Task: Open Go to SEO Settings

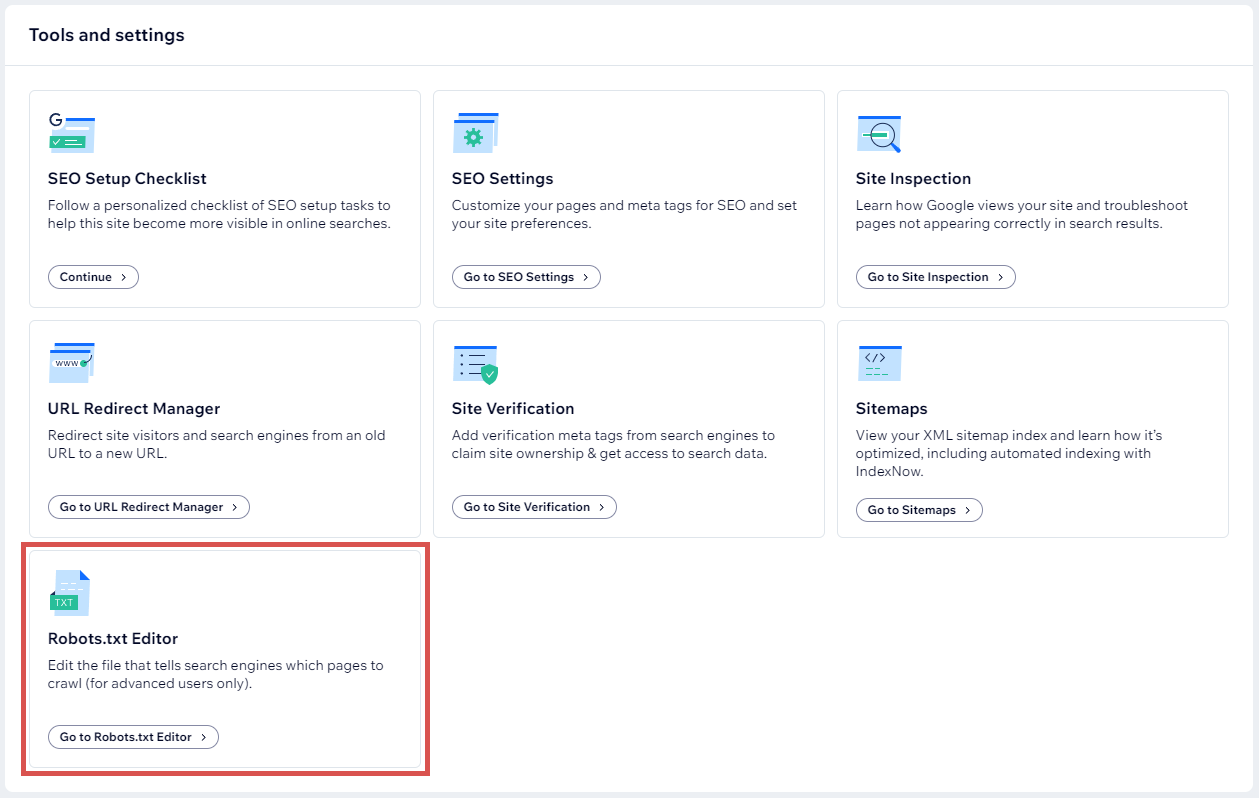Action: pyautogui.click(x=526, y=277)
